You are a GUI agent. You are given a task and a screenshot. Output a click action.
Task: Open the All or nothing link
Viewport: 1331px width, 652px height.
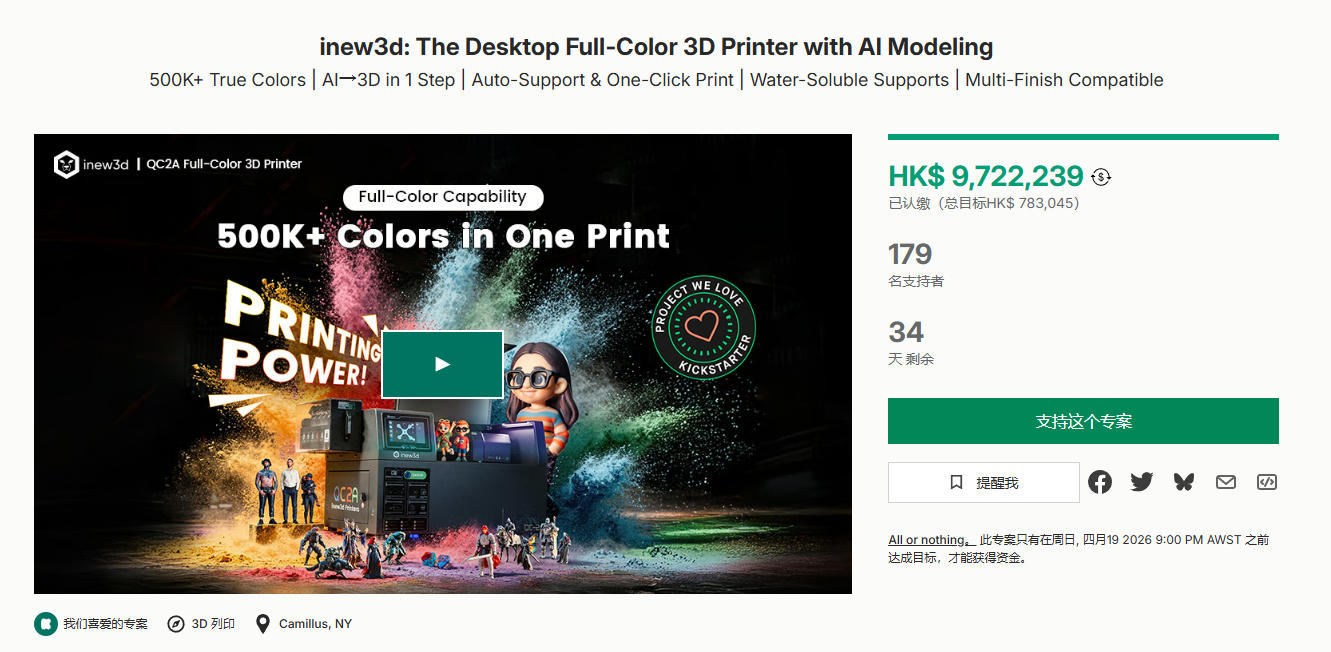[x=927, y=540]
